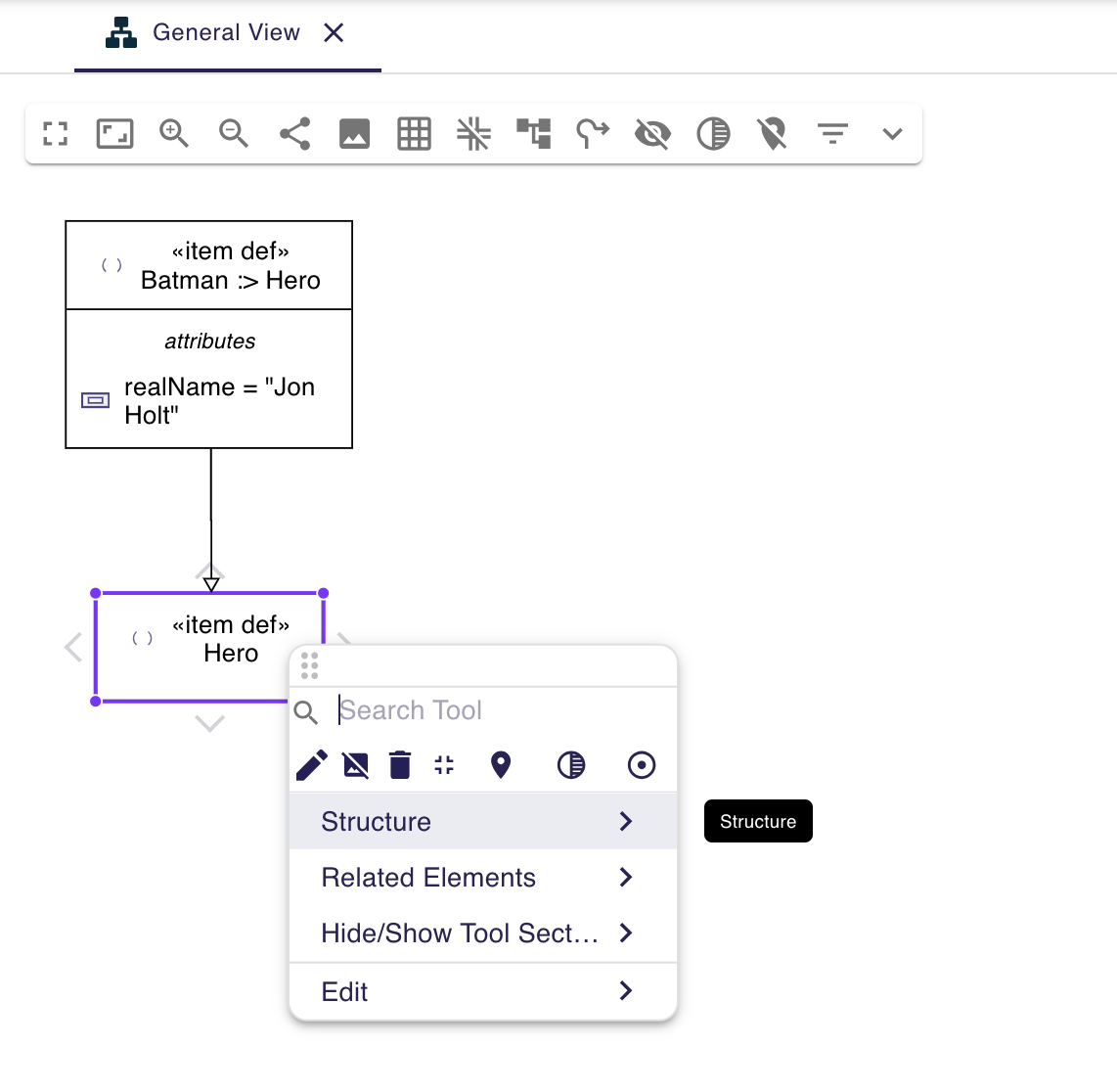Click the pencil edit icon in palette
1117x1092 pixels.
[x=312, y=764]
